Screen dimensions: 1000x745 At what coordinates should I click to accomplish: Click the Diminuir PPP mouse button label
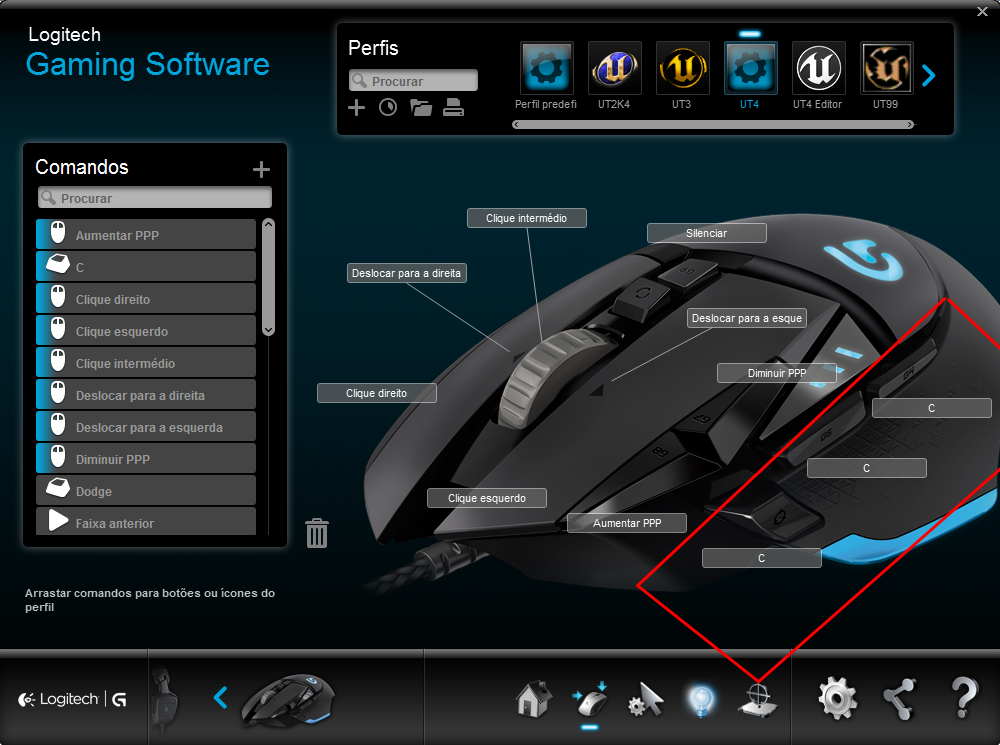tap(777, 373)
